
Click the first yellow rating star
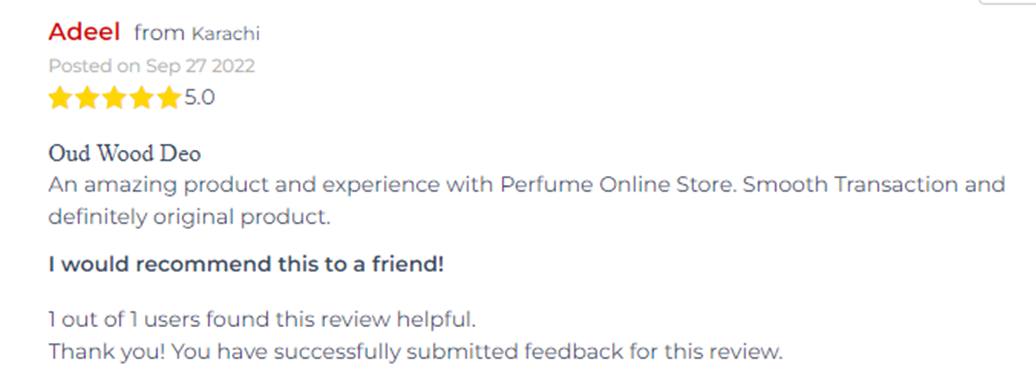[60, 98]
